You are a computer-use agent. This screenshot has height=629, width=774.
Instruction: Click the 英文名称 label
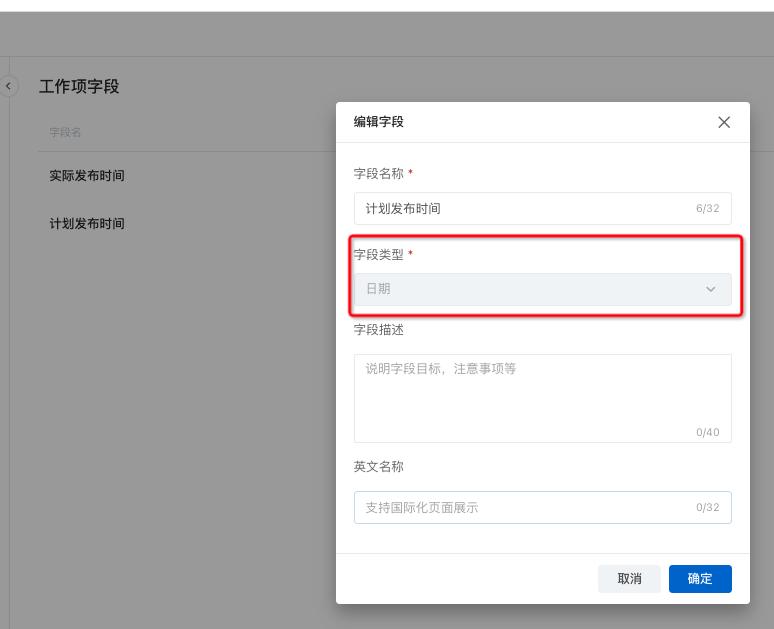point(379,467)
